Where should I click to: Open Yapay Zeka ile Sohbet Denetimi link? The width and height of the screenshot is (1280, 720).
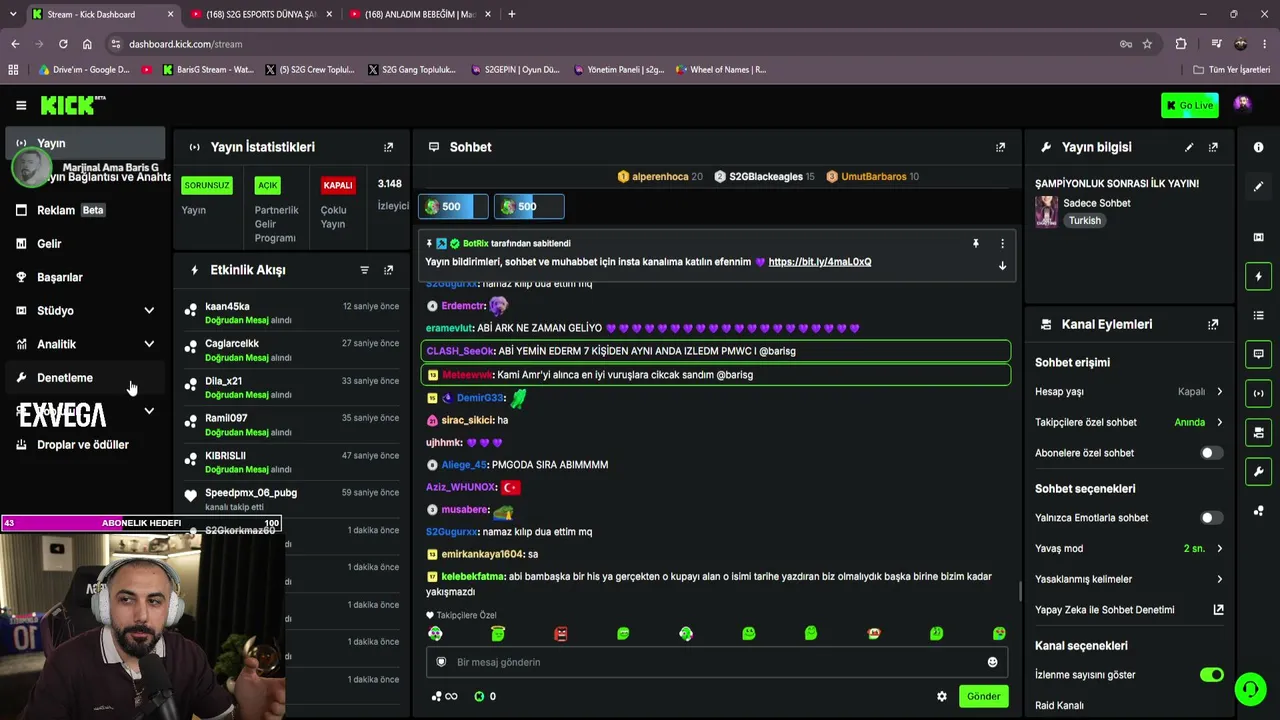pyautogui.click(x=1129, y=610)
